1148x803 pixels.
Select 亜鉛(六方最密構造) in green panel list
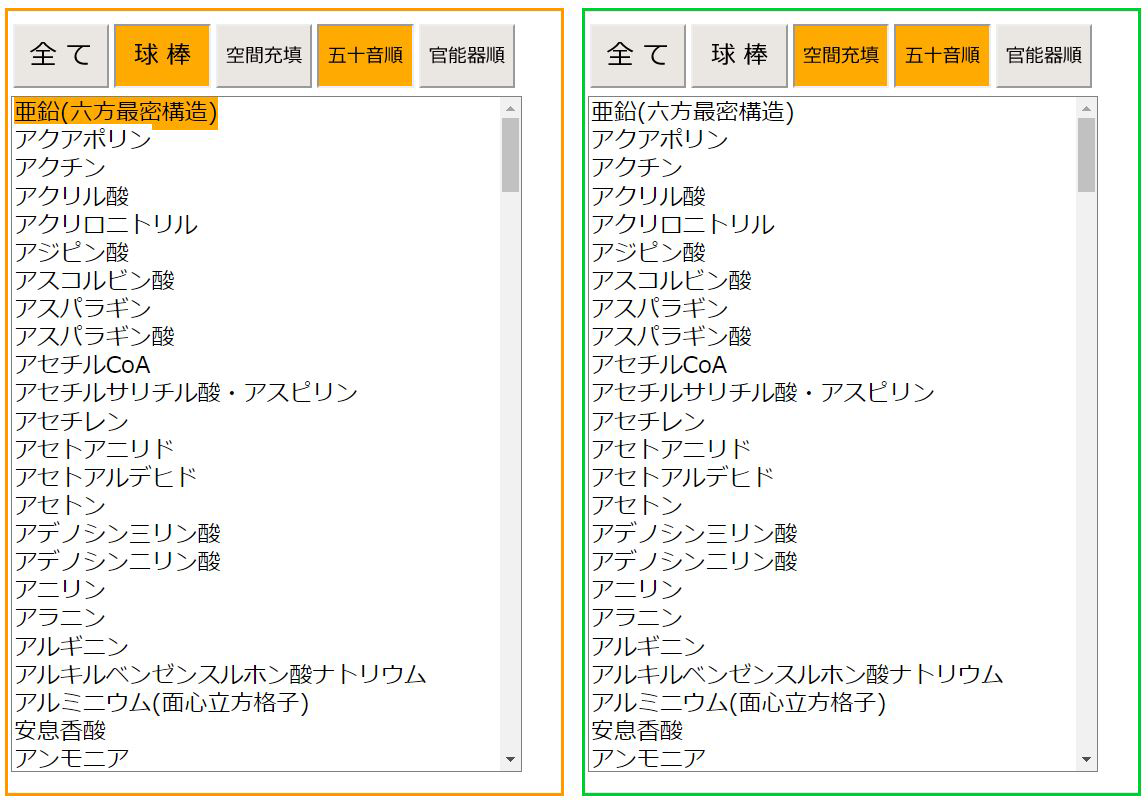692,112
